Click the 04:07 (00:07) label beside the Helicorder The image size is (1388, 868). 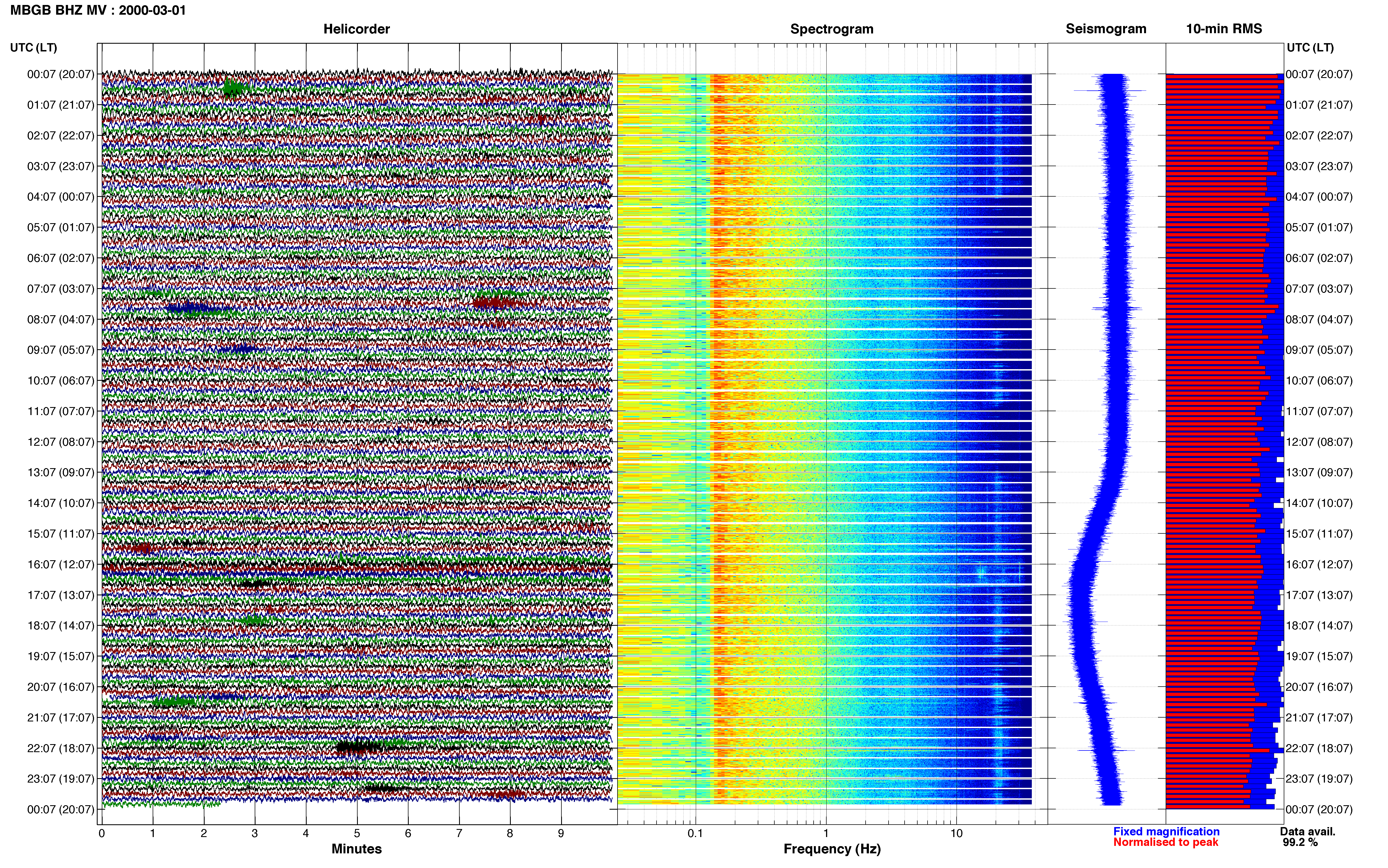(x=60, y=197)
